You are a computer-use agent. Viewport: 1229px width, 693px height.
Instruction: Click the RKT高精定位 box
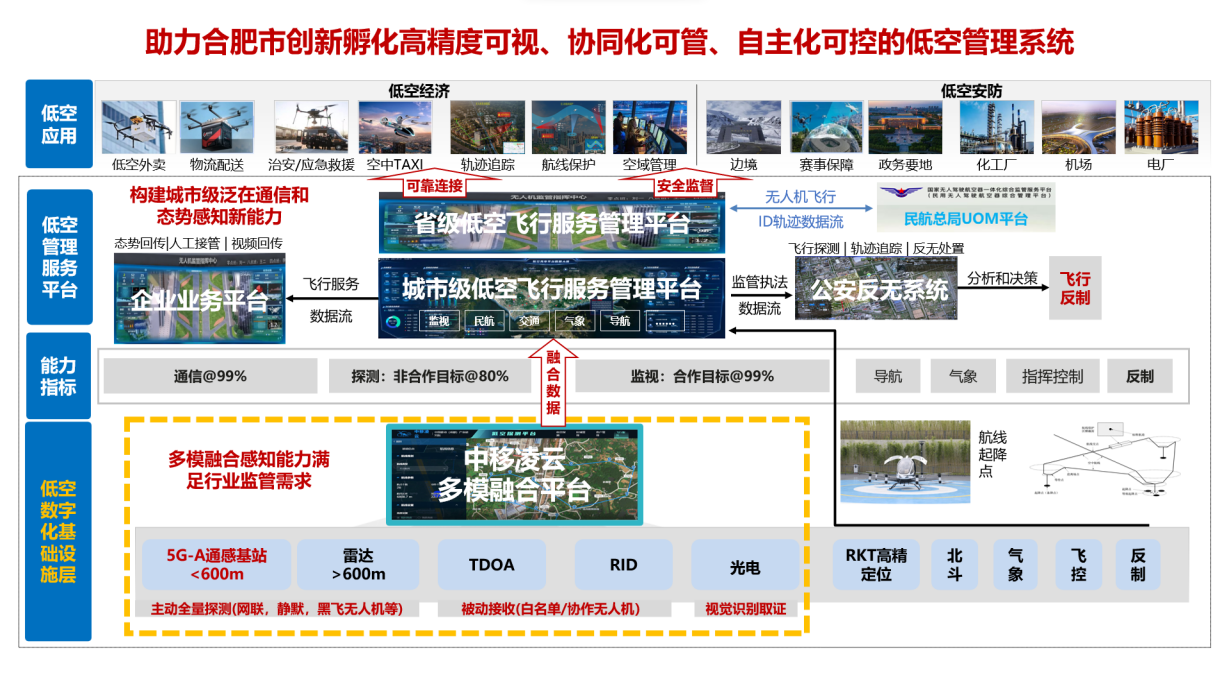click(x=876, y=565)
